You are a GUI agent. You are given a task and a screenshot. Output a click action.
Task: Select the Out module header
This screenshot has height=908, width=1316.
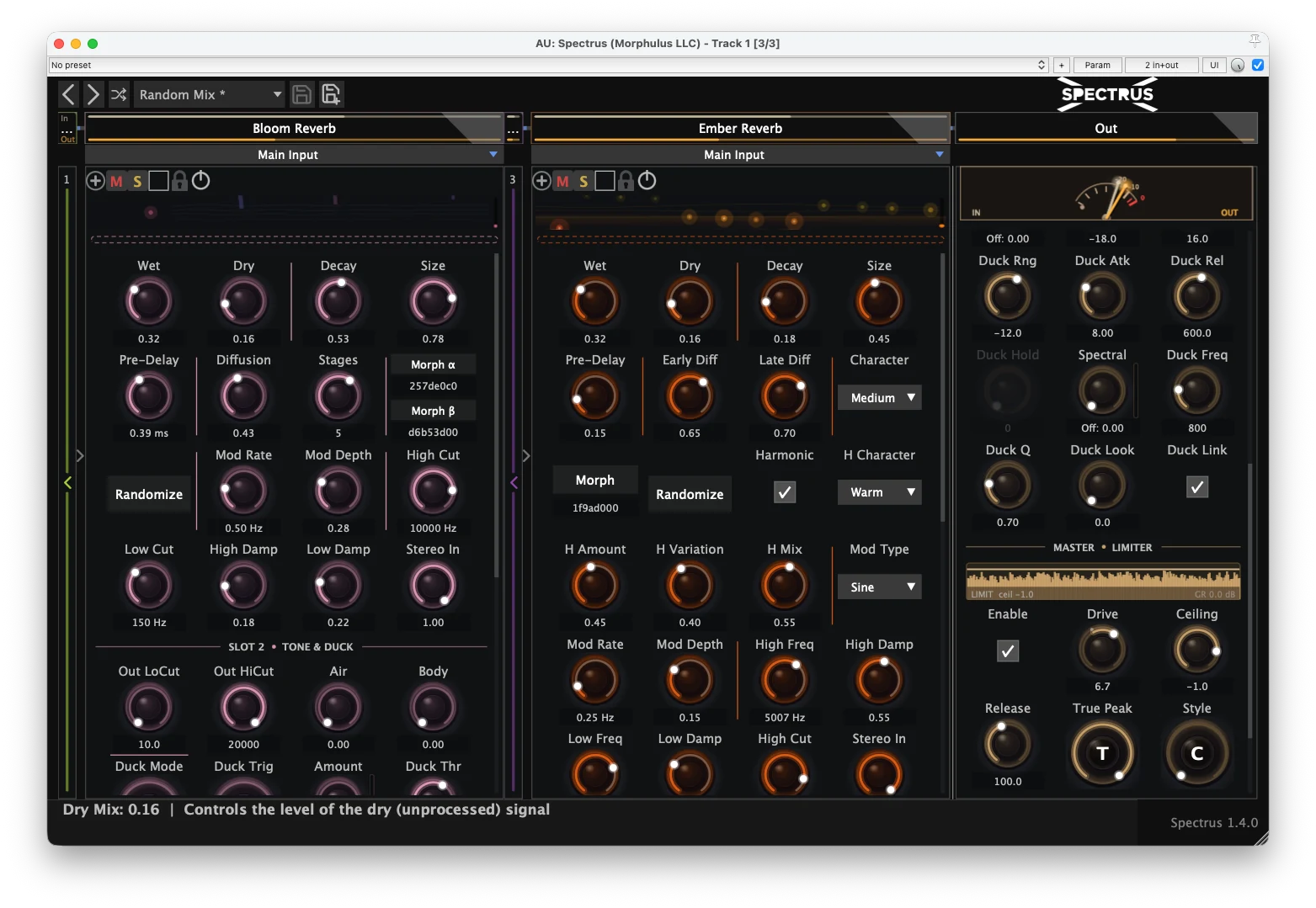coord(1106,128)
